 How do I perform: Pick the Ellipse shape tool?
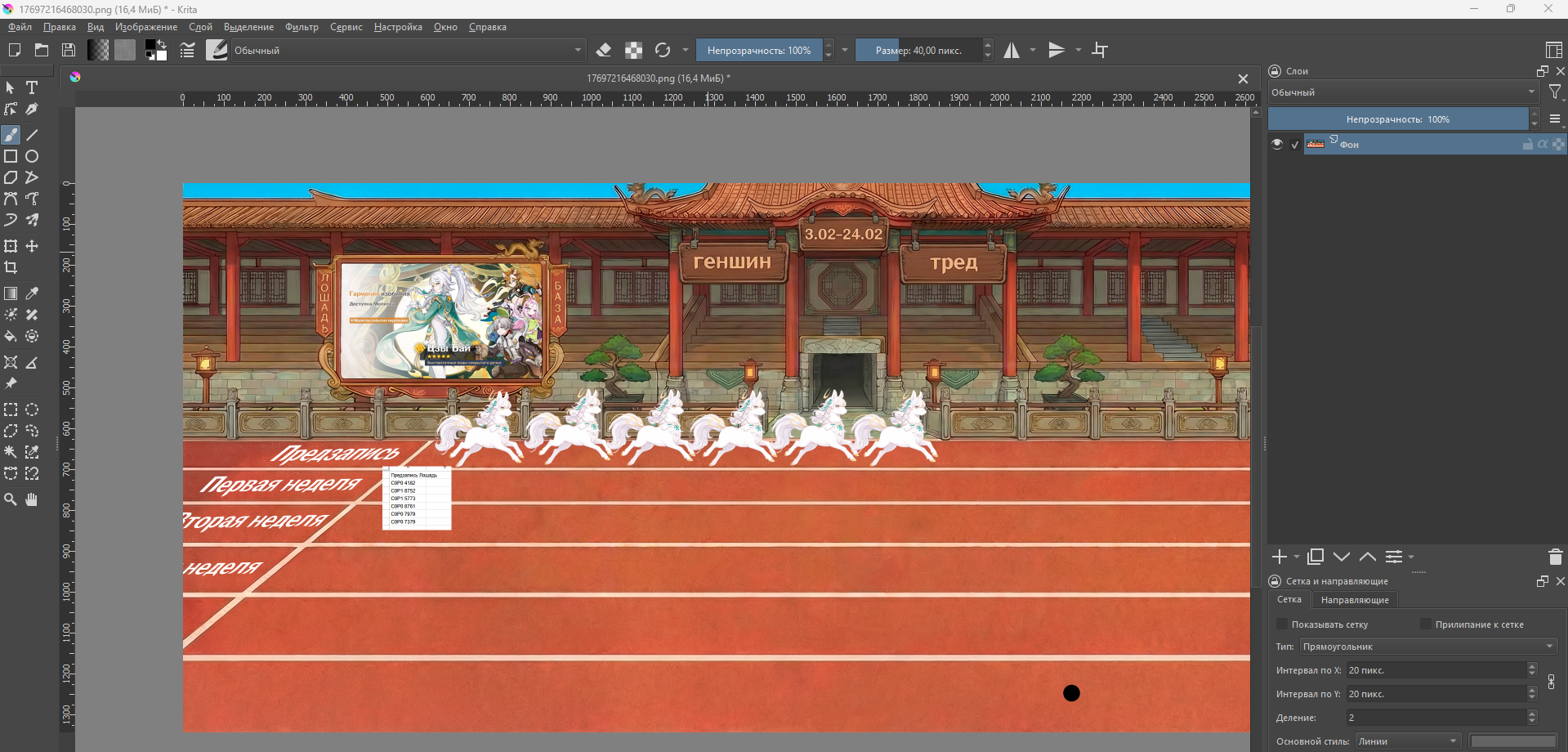click(x=32, y=156)
